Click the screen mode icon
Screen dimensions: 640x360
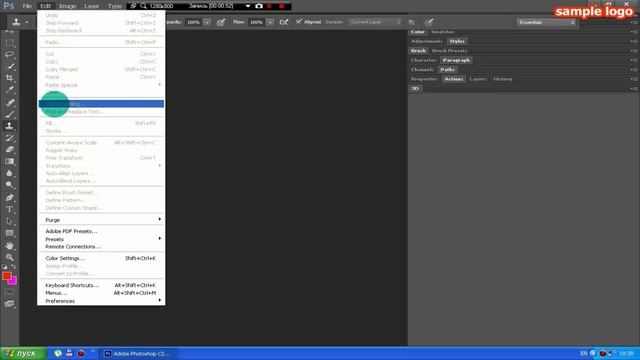click(x=9, y=304)
